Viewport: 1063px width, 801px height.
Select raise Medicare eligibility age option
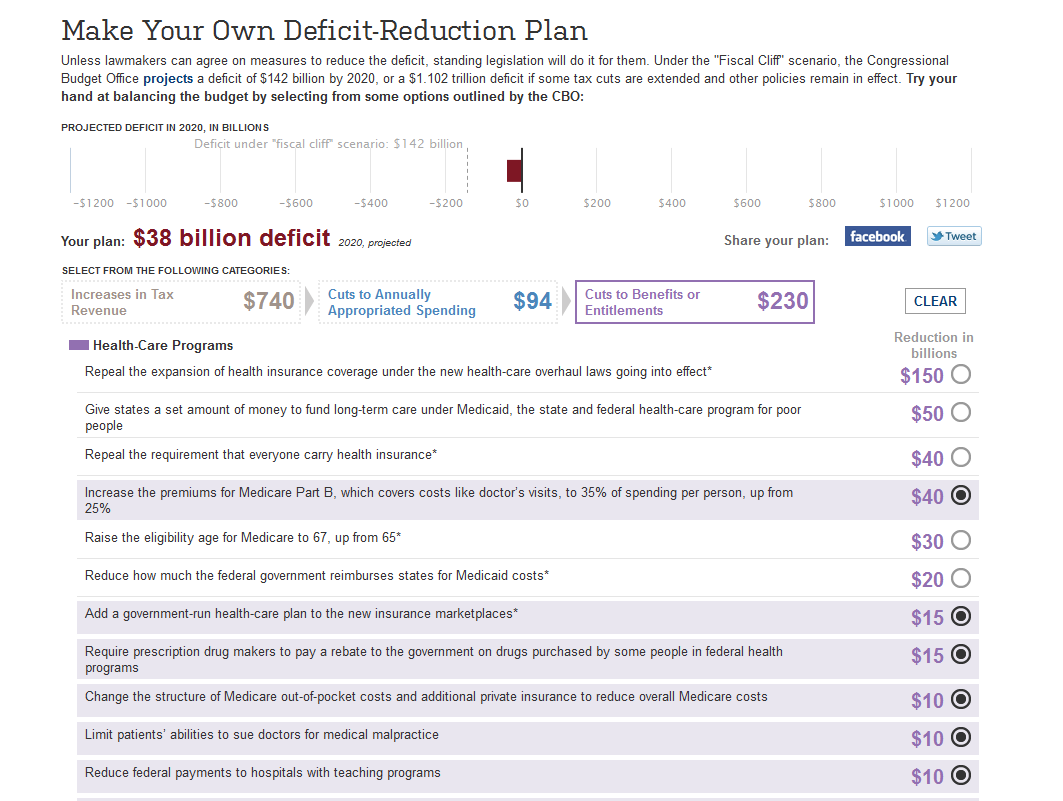pos(961,540)
